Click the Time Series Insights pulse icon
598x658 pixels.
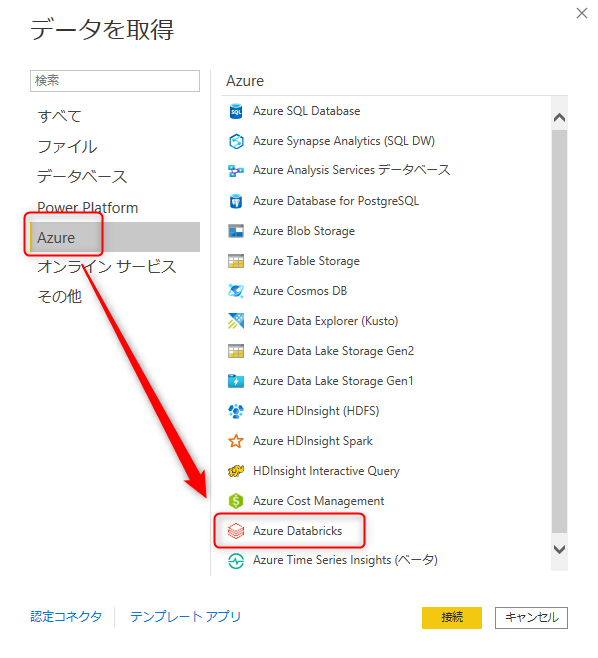[236, 561]
